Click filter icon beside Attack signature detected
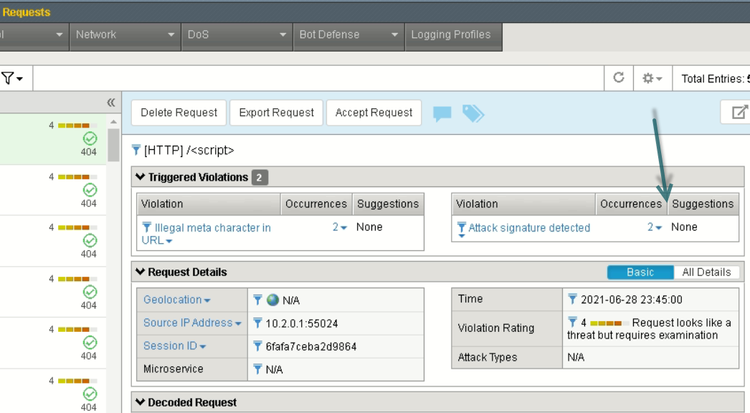This screenshot has width=750, height=413. (461, 228)
